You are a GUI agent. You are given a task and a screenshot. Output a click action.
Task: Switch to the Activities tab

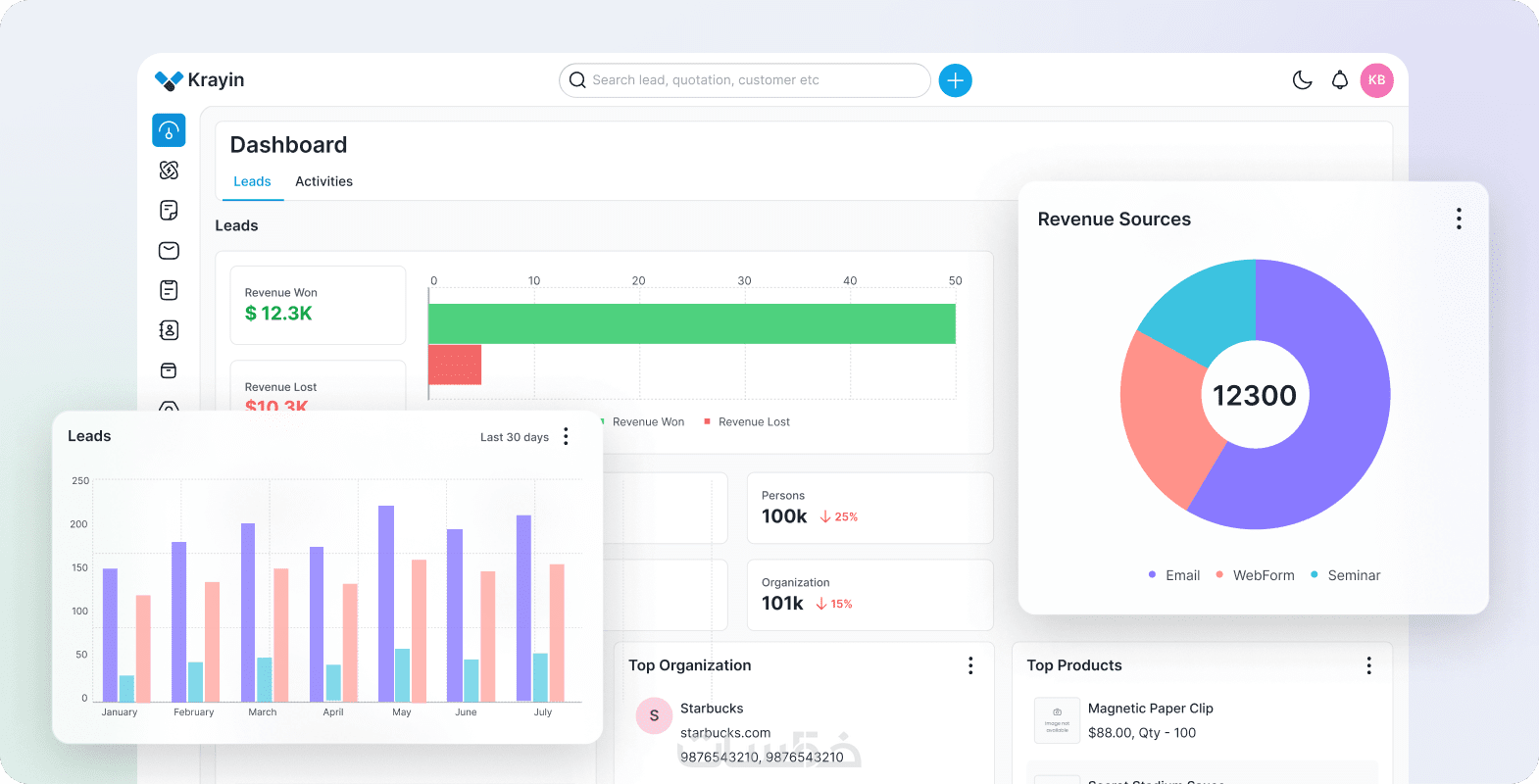pyautogui.click(x=323, y=181)
